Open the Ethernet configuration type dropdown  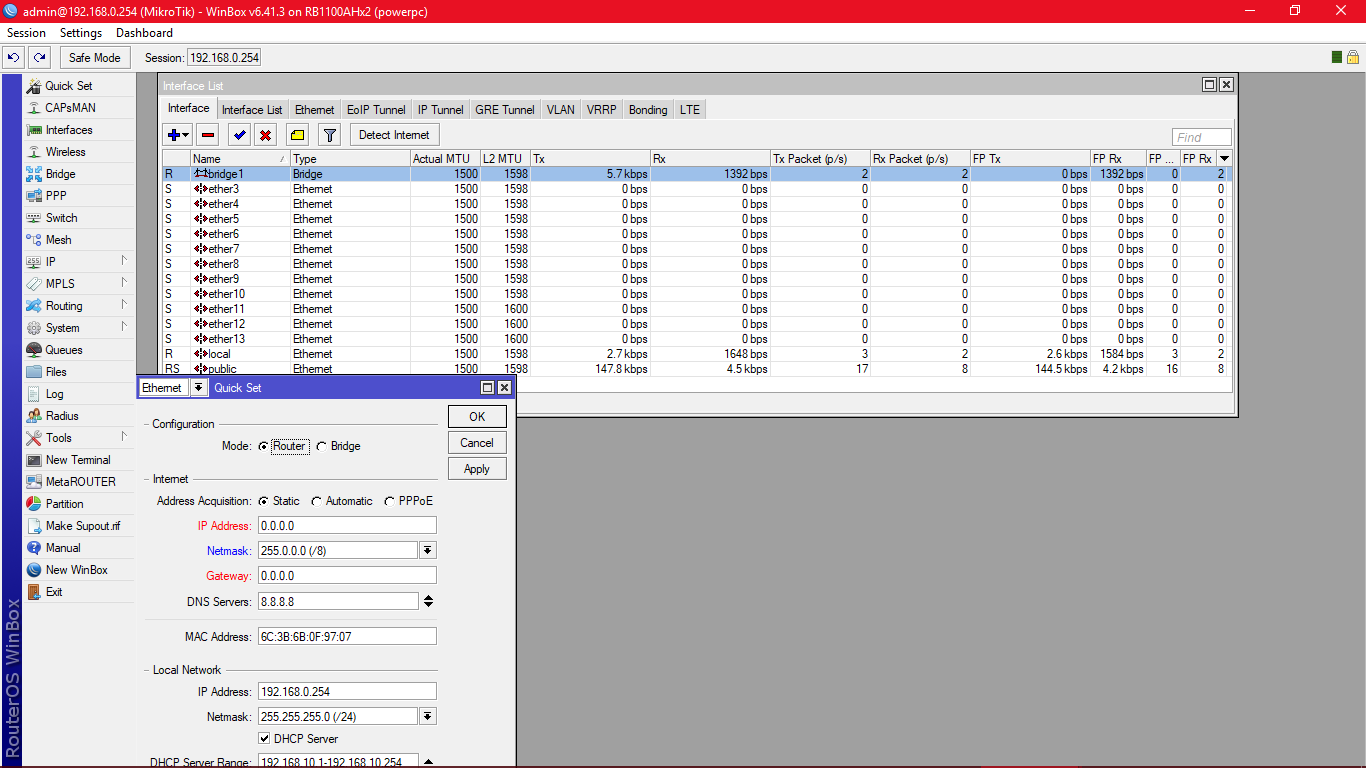click(x=199, y=388)
